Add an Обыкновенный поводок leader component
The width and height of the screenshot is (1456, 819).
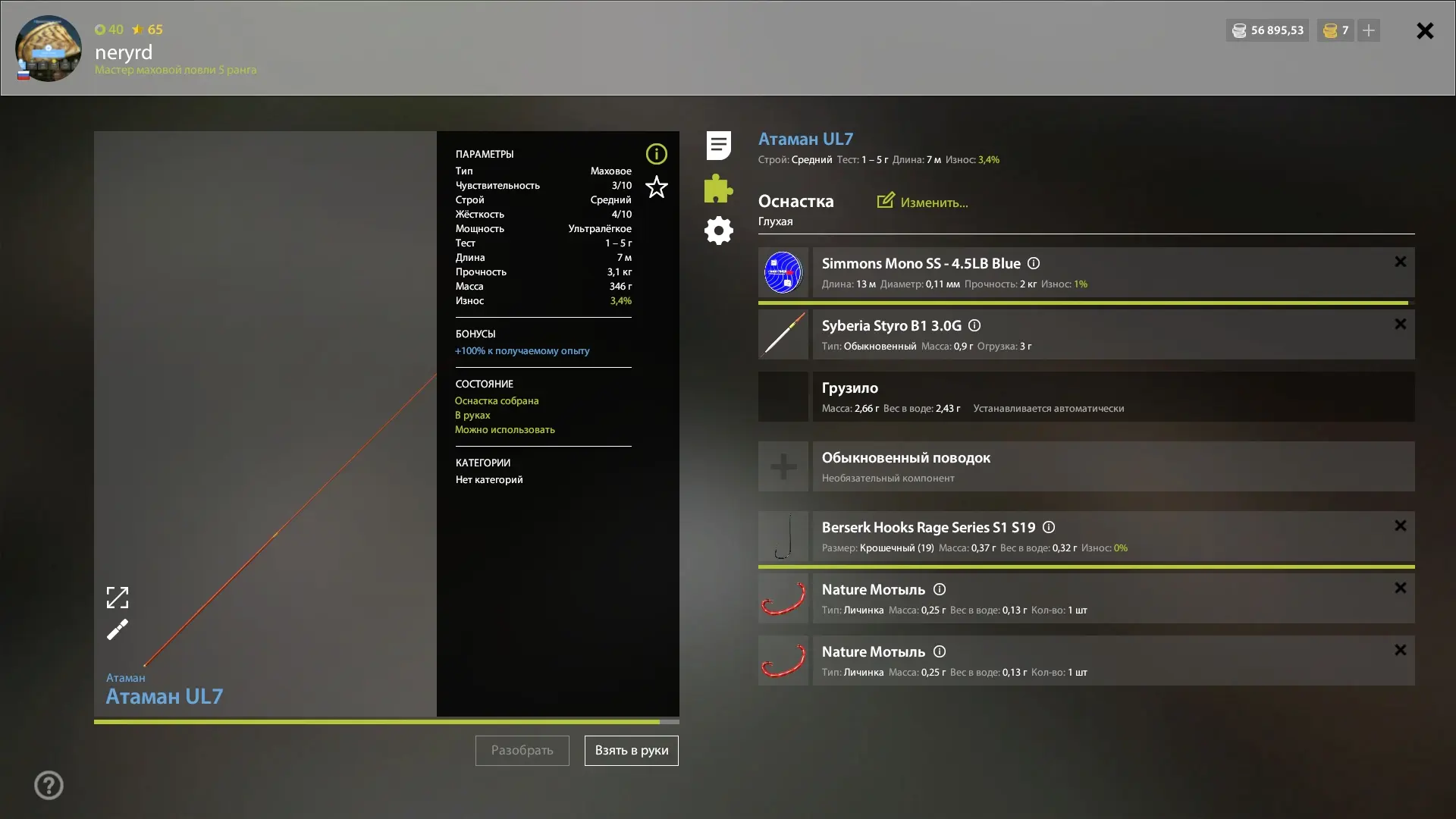point(783,466)
